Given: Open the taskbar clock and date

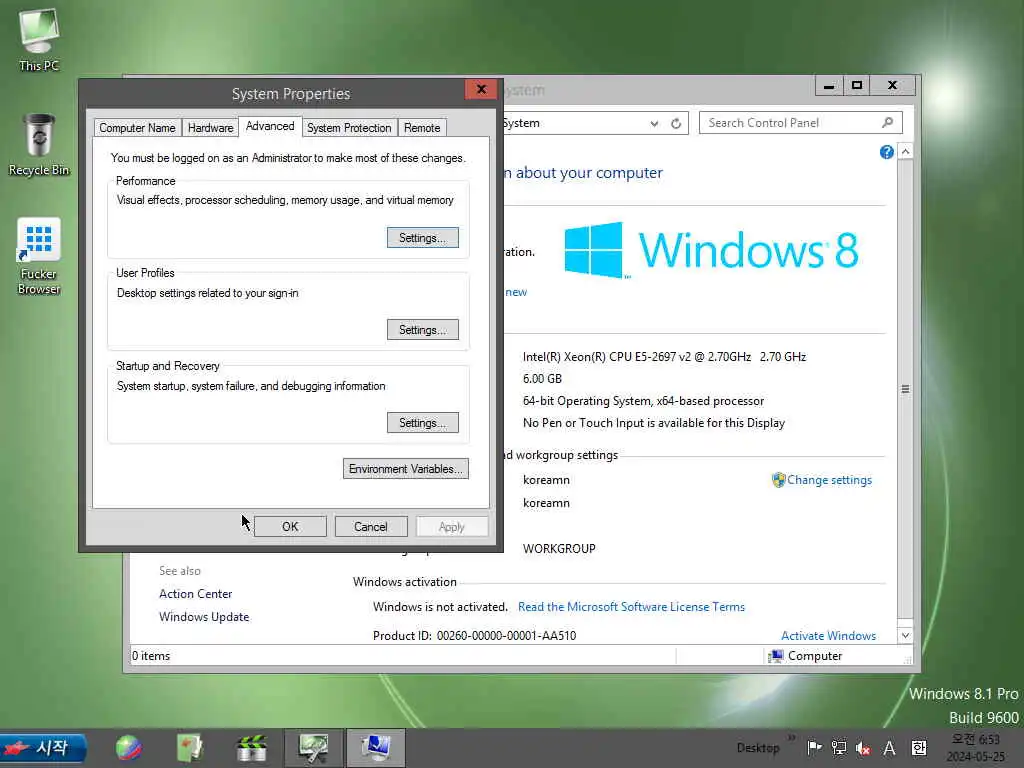Looking at the screenshot, I should tap(976, 748).
